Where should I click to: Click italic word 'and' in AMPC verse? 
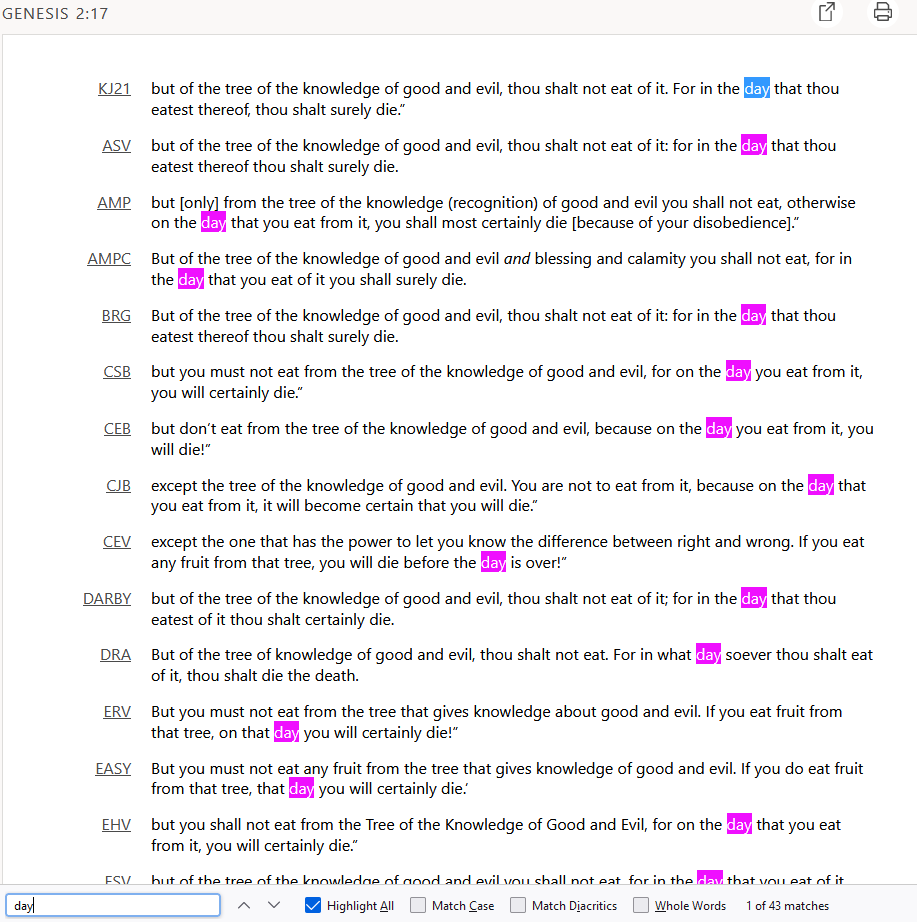(x=517, y=259)
